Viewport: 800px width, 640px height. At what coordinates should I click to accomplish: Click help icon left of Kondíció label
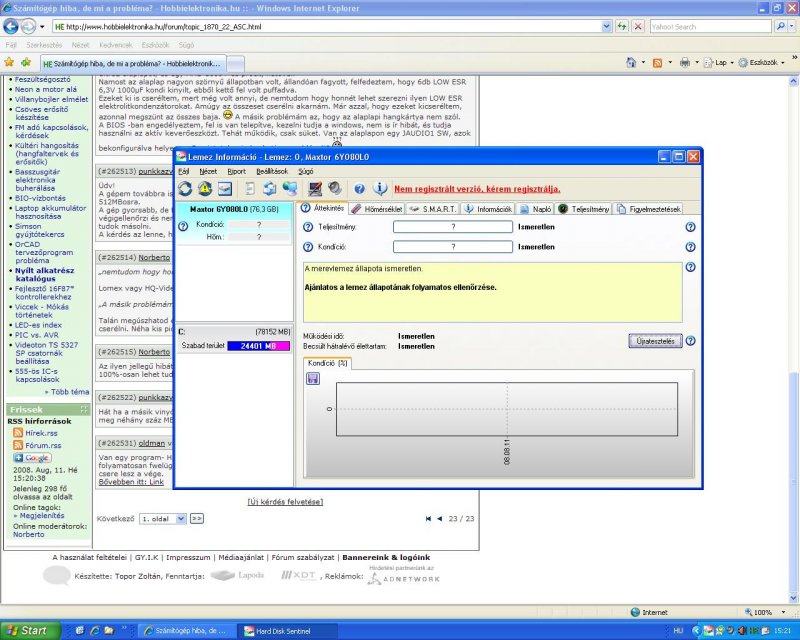308,247
